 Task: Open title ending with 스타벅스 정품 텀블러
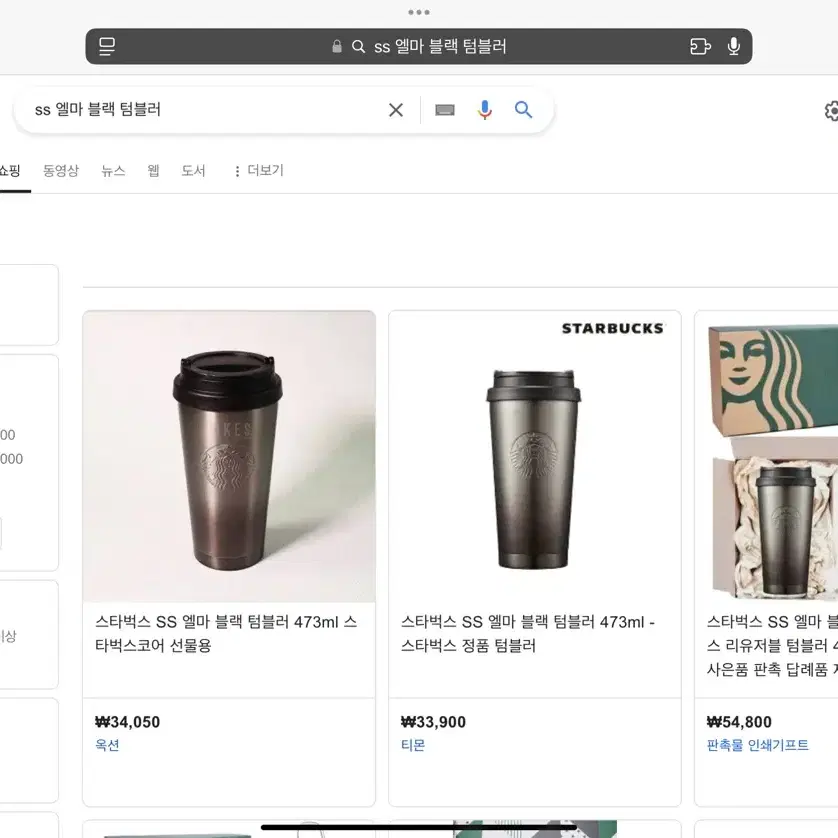coord(528,633)
